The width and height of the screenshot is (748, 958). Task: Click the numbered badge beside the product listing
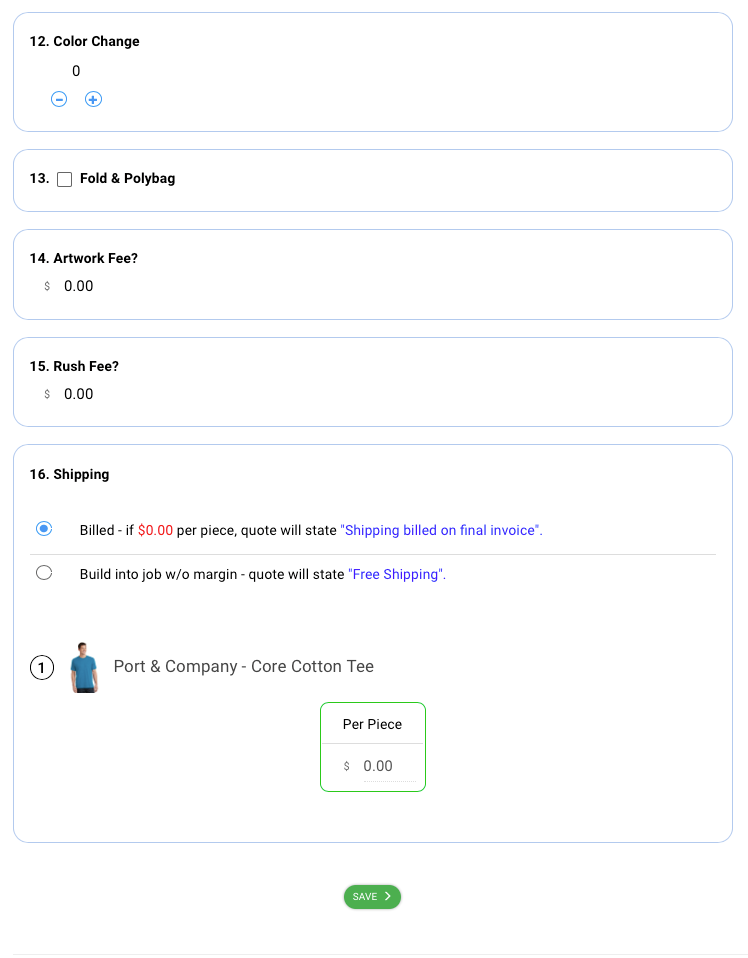(41, 667)
